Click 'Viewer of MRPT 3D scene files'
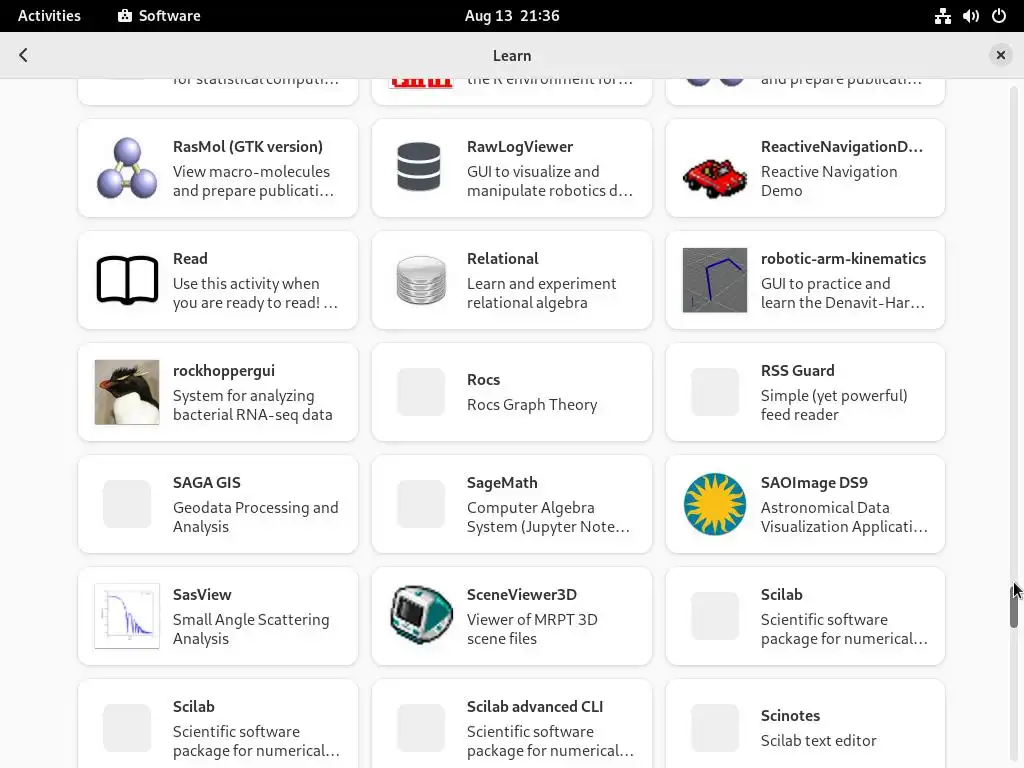The image size is (1024, 768). pos(532,629)
